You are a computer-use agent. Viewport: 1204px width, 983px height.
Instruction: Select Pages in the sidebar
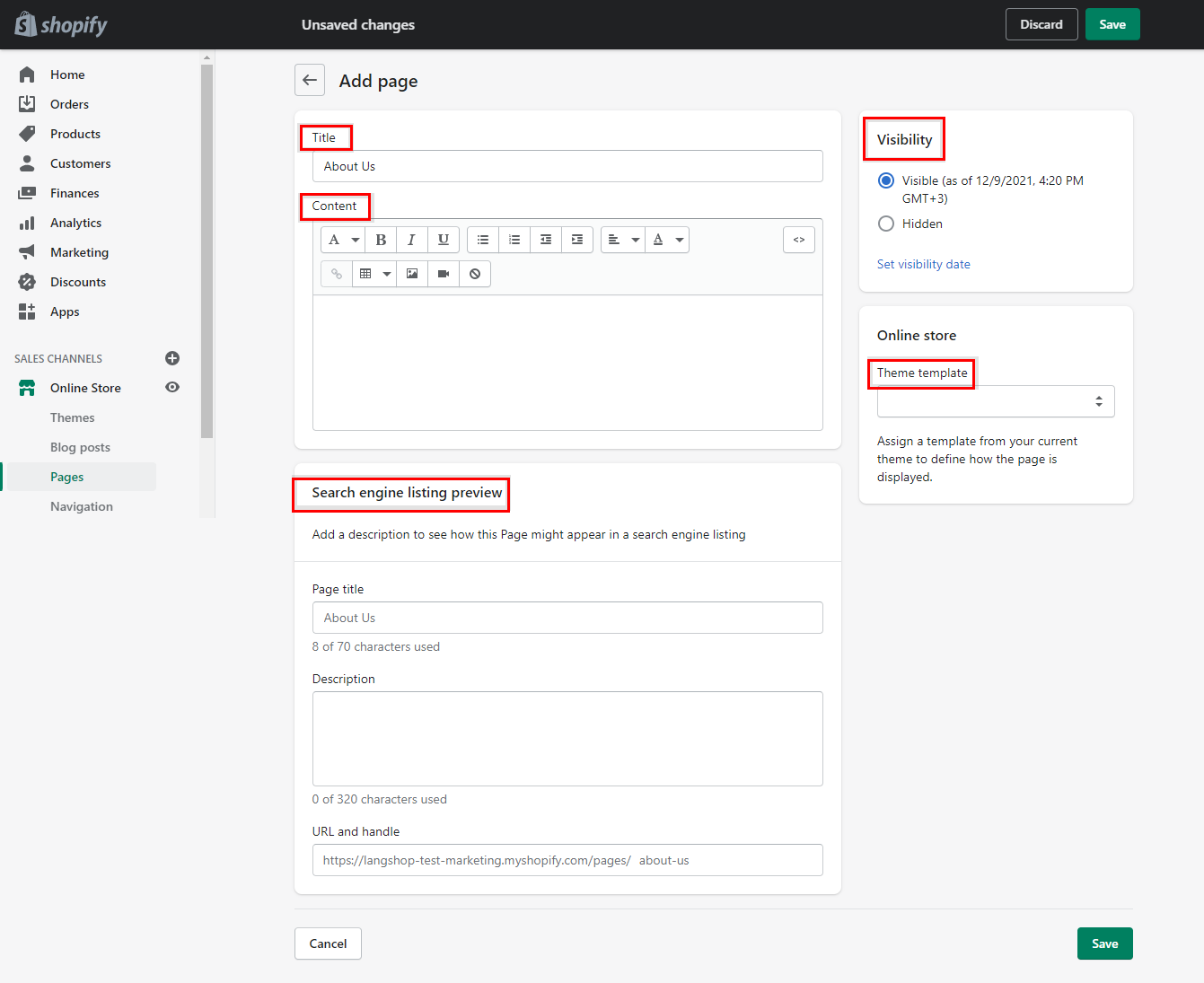[x=66, y=477]
